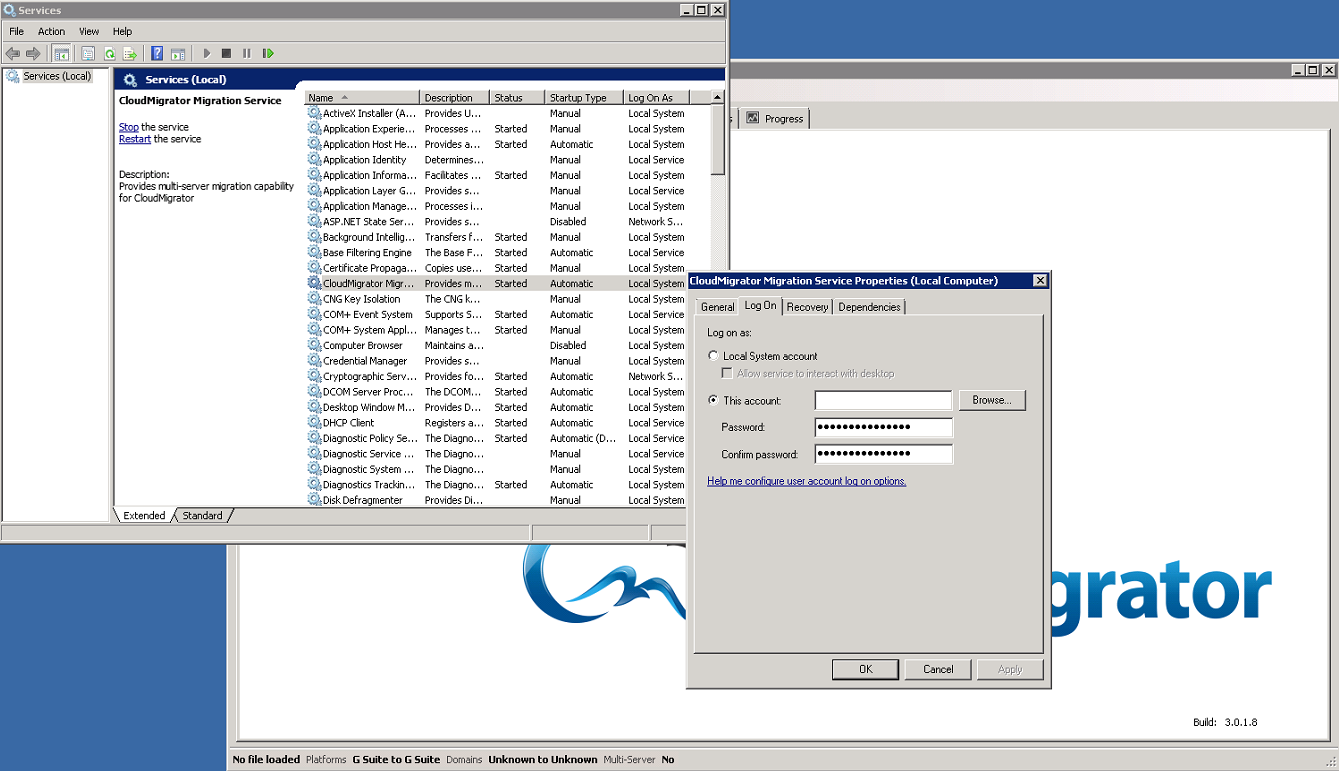This screenshot has height=771, width=1339.
Task: Open Help me configure user account link
Action: point(807,481)
